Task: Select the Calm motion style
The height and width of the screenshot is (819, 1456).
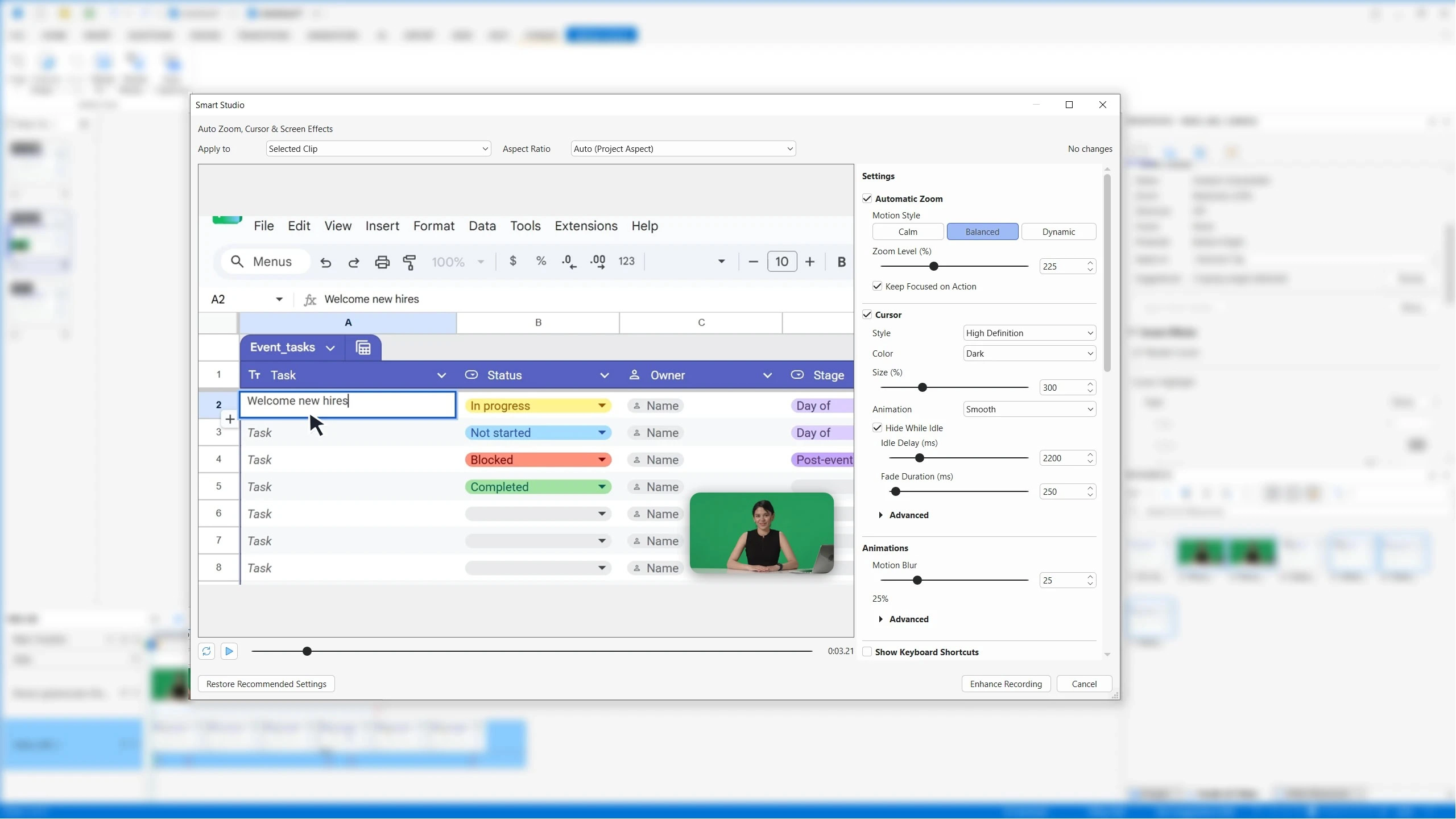Action: pyautogui.click(x=908, y=232)
